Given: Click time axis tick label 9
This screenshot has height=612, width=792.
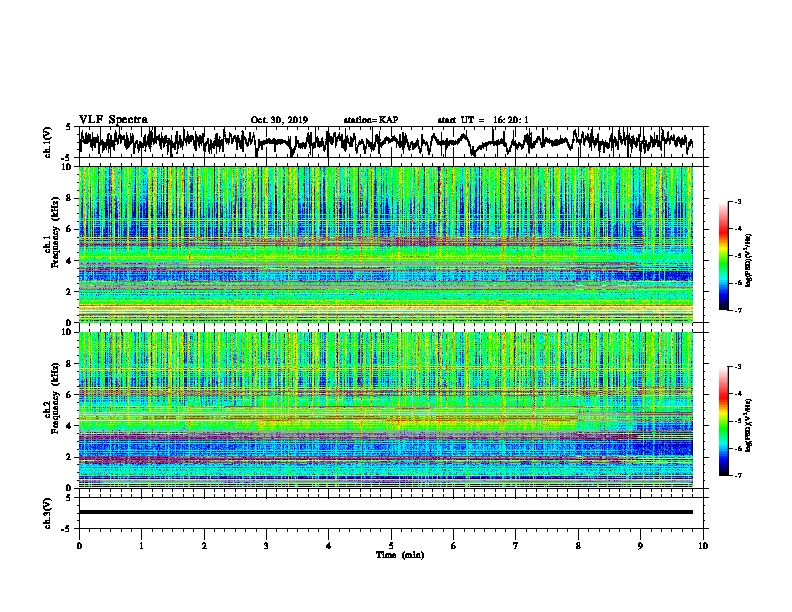Looking at the screenshot, I should click(x=640, y=546).
